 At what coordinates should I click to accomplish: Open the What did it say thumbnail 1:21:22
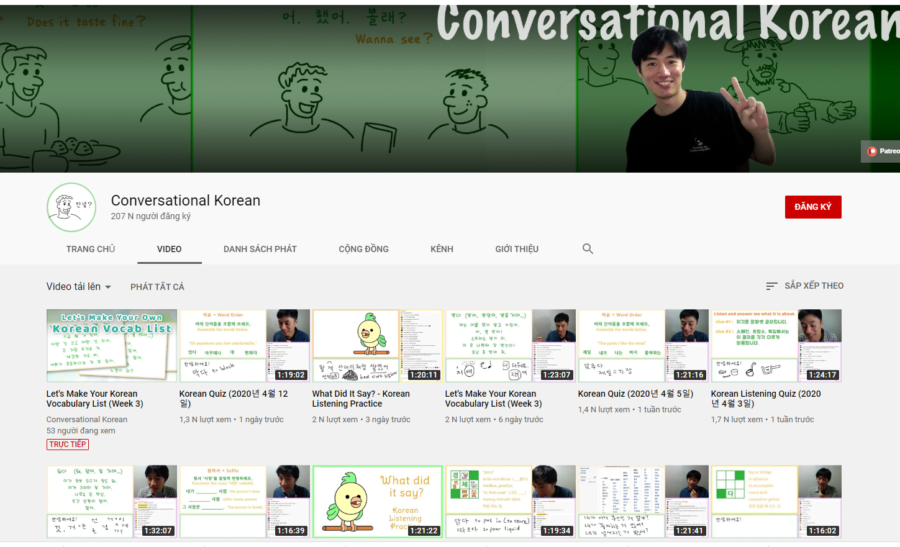click(377, 502)
